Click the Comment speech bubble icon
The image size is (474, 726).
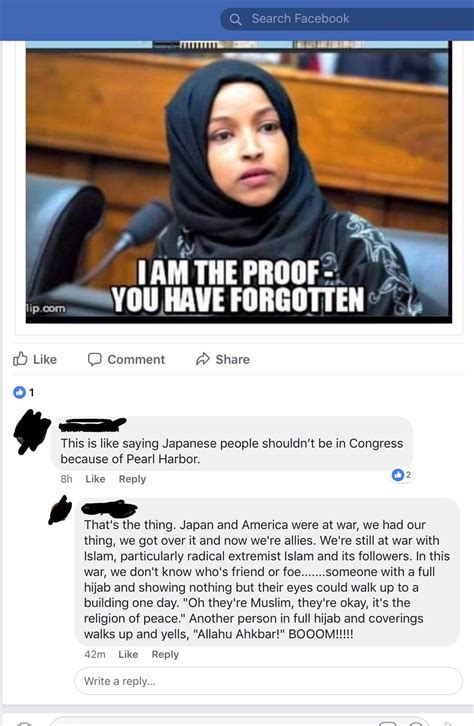94,359
